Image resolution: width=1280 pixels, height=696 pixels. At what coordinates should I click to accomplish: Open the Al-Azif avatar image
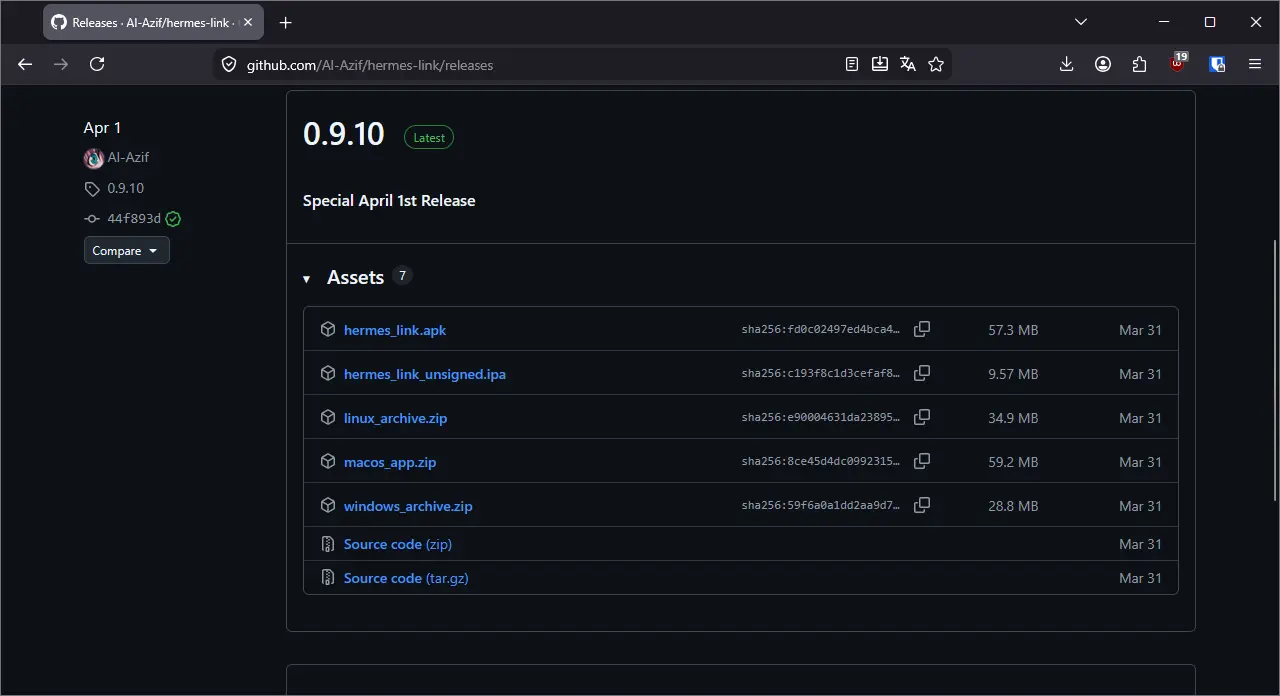(94, 158)
